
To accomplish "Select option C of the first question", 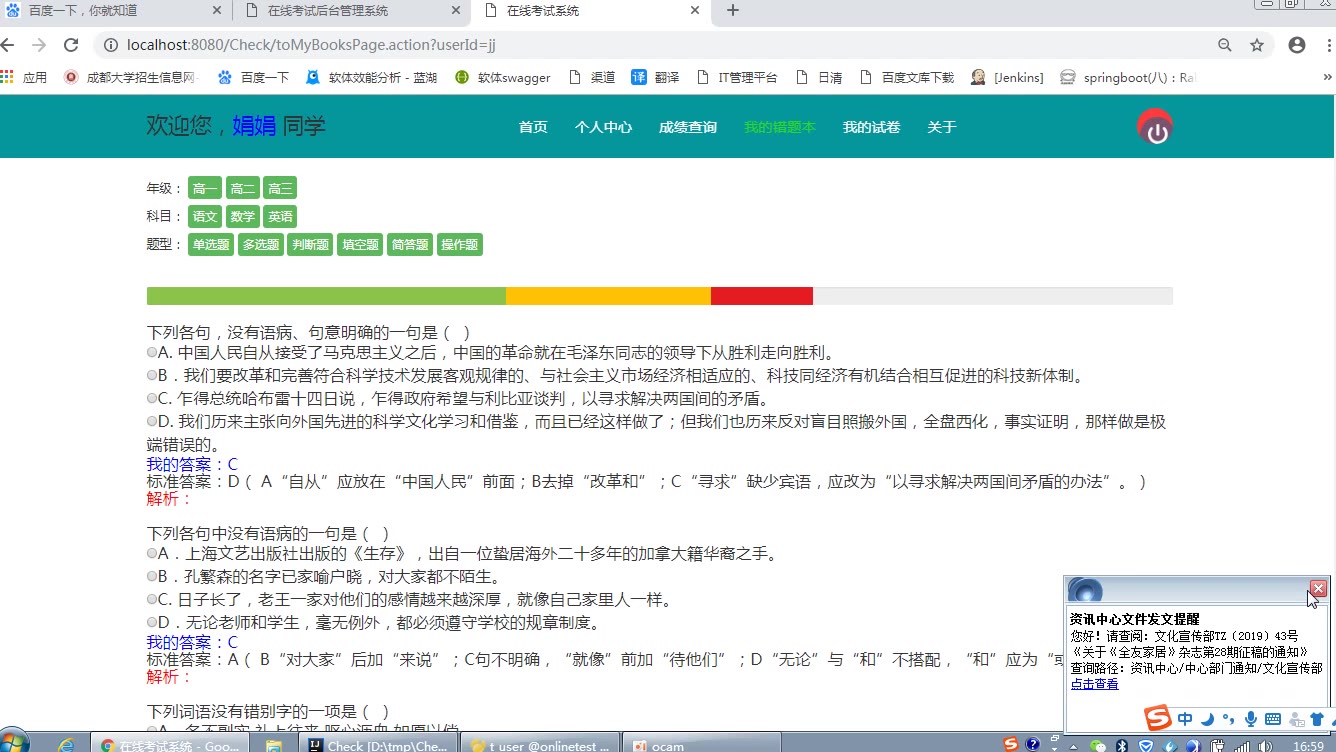I will tap(152, 399).
